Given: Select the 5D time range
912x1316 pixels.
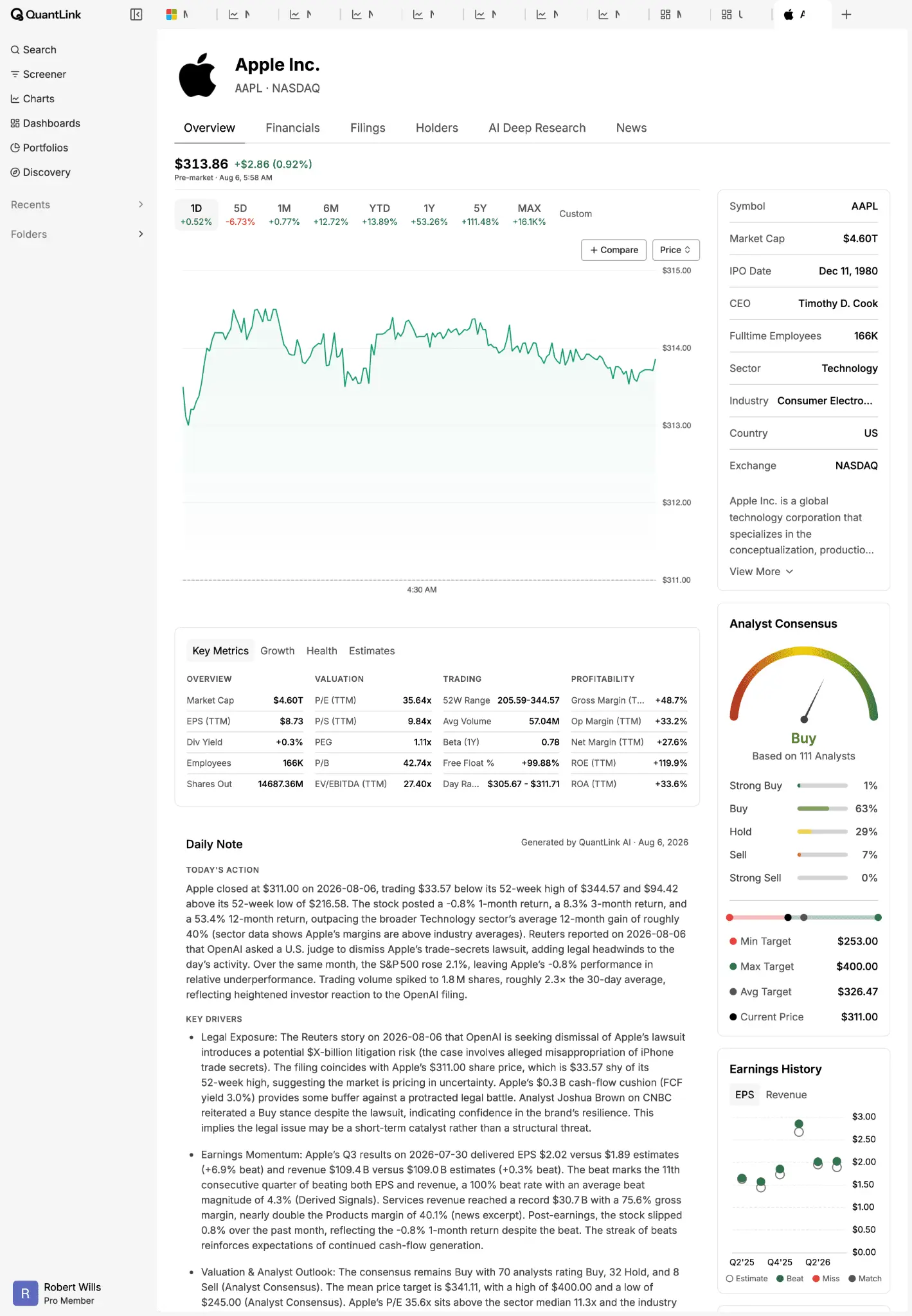Looking at the screenshot, I should (240, 214).
